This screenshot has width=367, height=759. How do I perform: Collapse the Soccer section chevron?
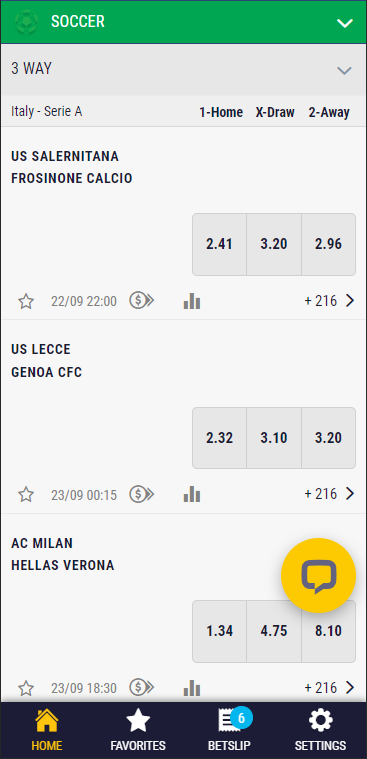pyautogui.click(x=345, y=22)
